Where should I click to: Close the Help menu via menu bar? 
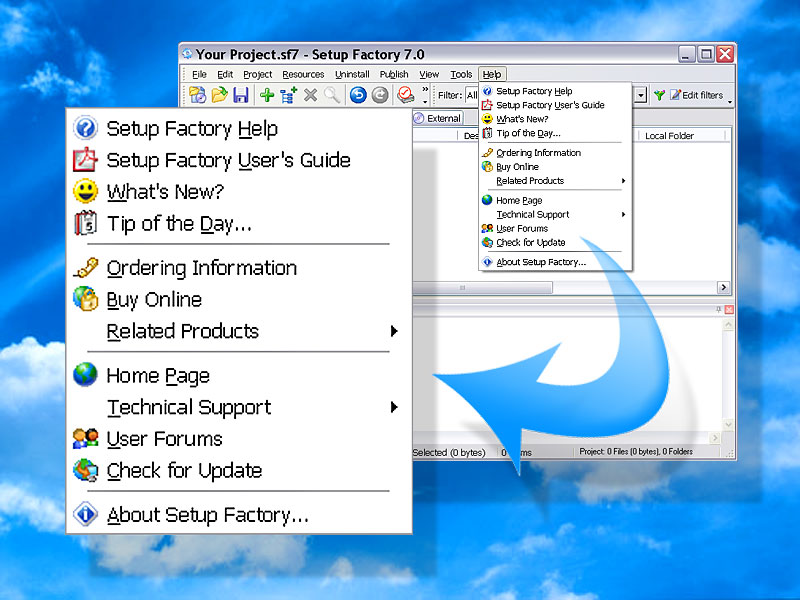click(x=492, y=74)
